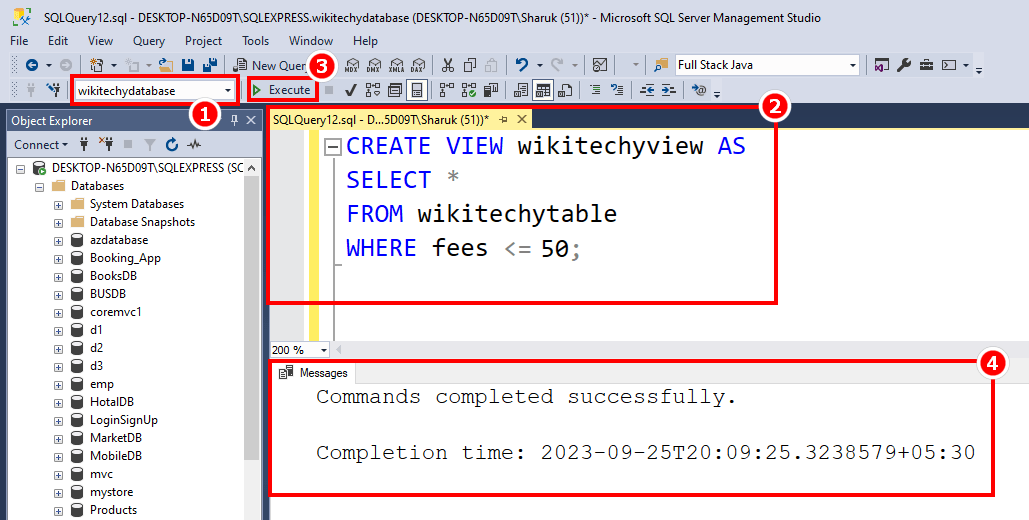
Task: Click the Find in Files icon
Action: point(661,65)
